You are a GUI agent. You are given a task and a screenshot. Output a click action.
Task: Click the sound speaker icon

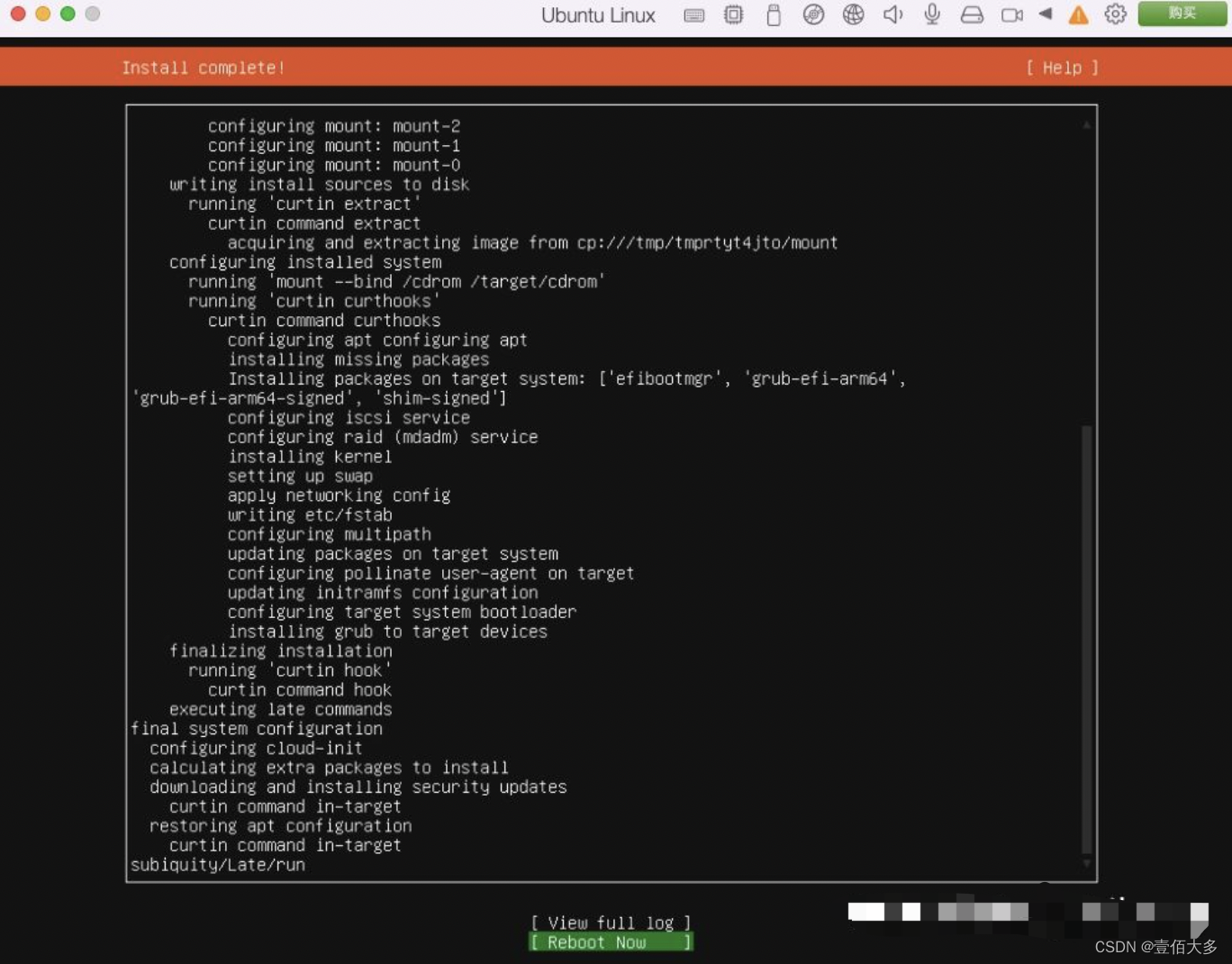pos(892,14)
